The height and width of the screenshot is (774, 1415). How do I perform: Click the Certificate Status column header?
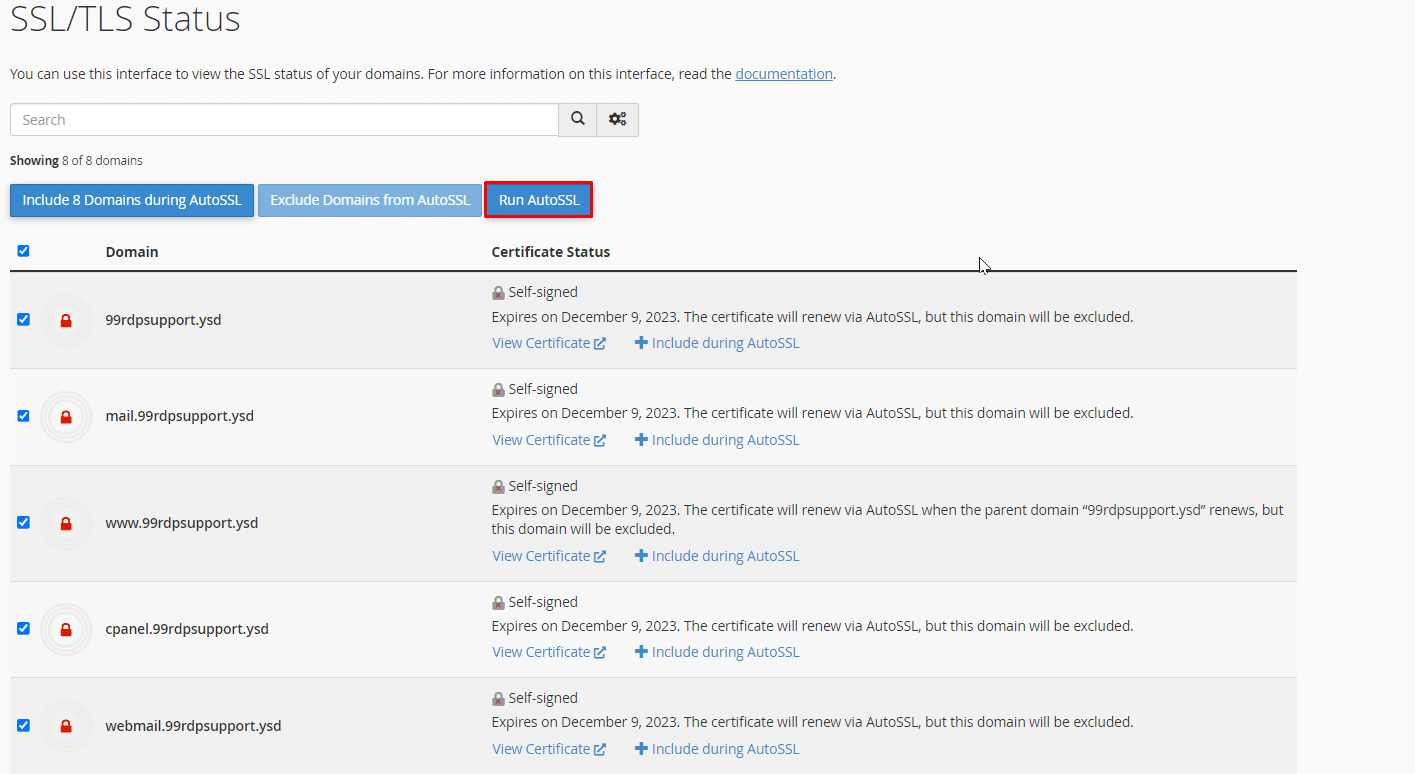coord(550,252)
